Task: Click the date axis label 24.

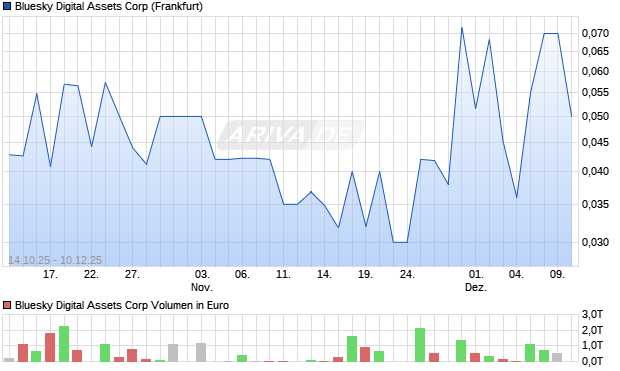Action: pyautogui.click(x=407, y=274)
